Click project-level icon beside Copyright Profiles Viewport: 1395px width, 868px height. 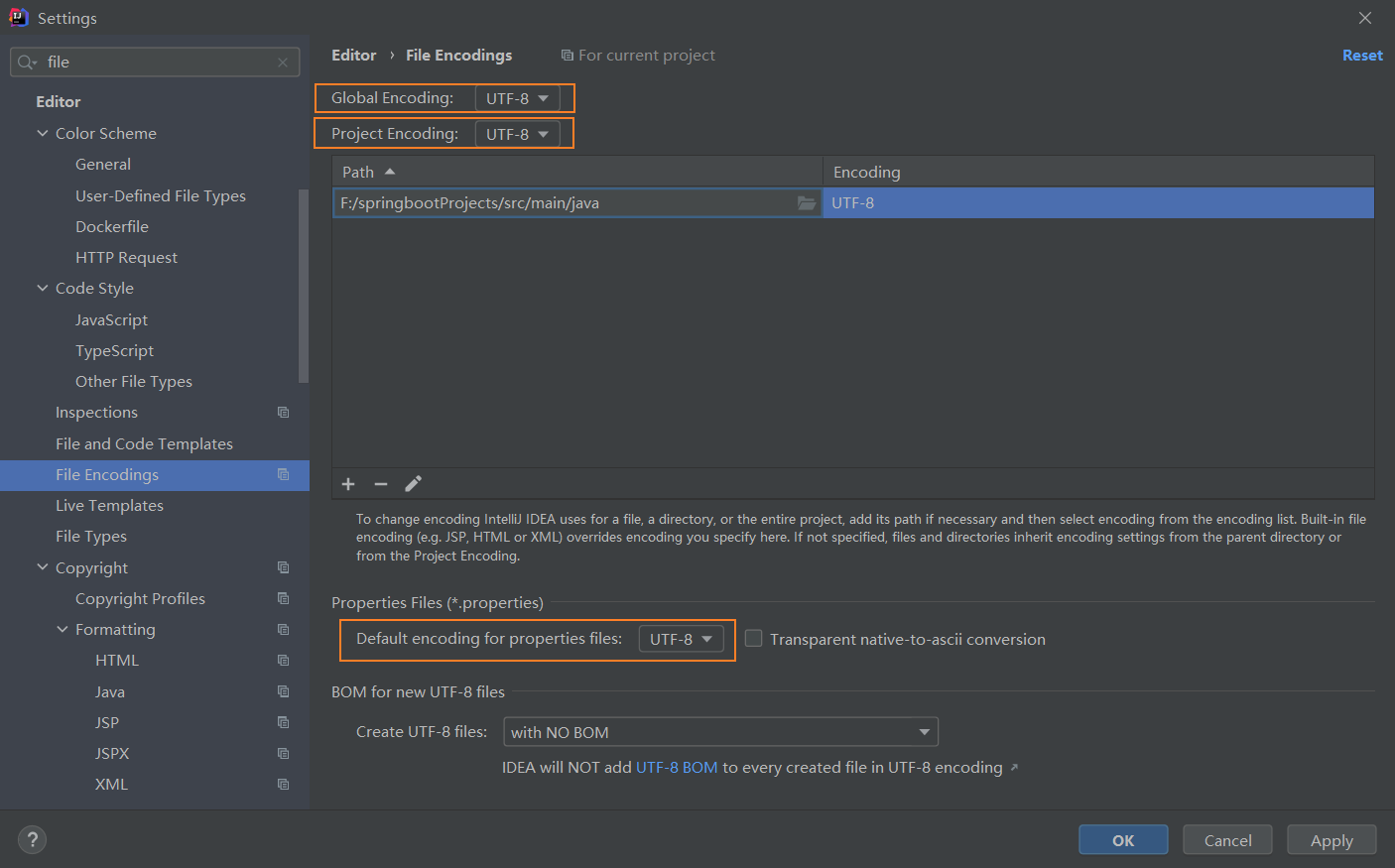(x=283, y=599)
